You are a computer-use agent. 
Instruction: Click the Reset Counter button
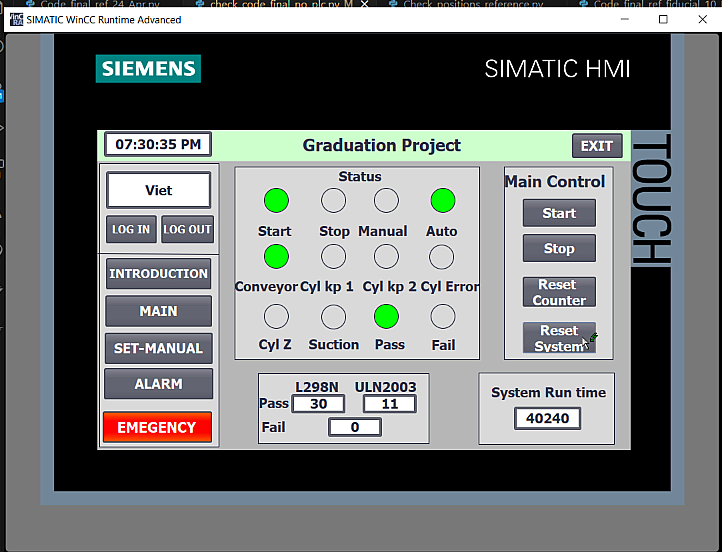coord(559,292)
